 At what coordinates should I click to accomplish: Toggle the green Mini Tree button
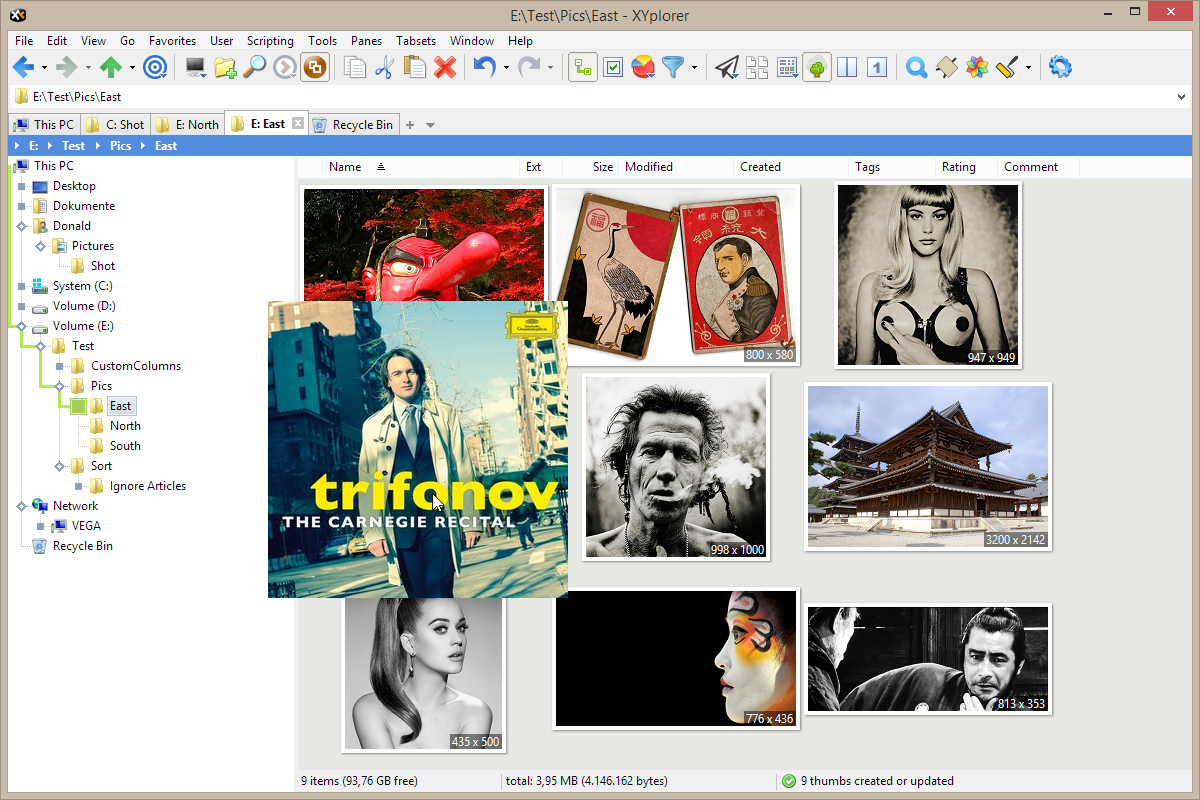pyautogui.click(x=584, y=68)
